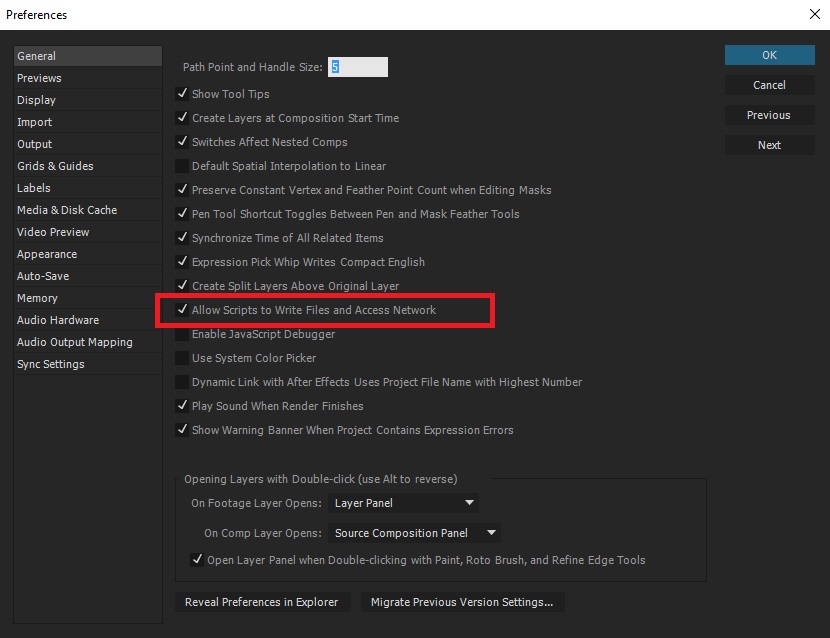Go to Previous preferences page
Viewport: 830px width, 638px height.
click(770, 115)
